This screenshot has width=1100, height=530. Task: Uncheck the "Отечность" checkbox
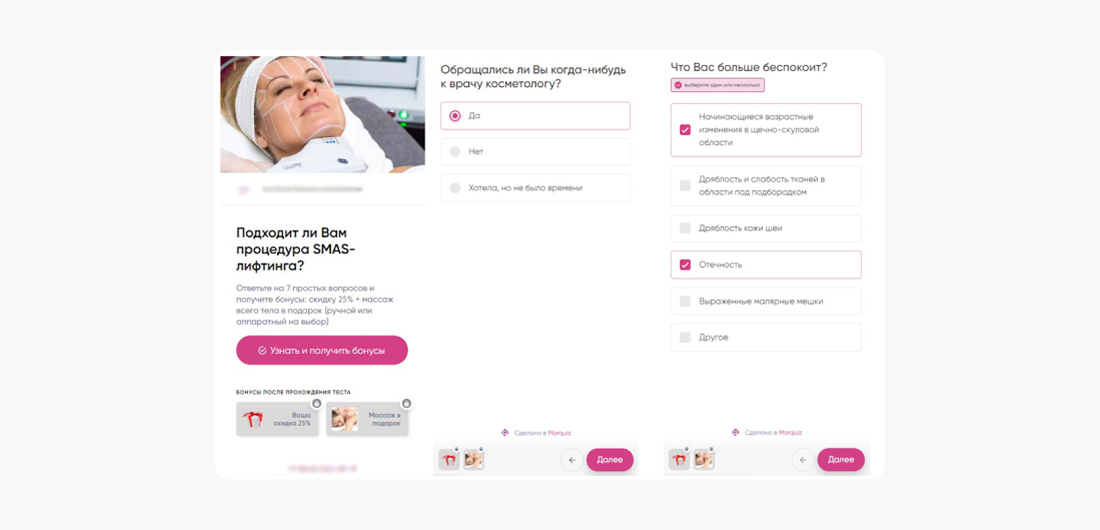click(685, 265)
